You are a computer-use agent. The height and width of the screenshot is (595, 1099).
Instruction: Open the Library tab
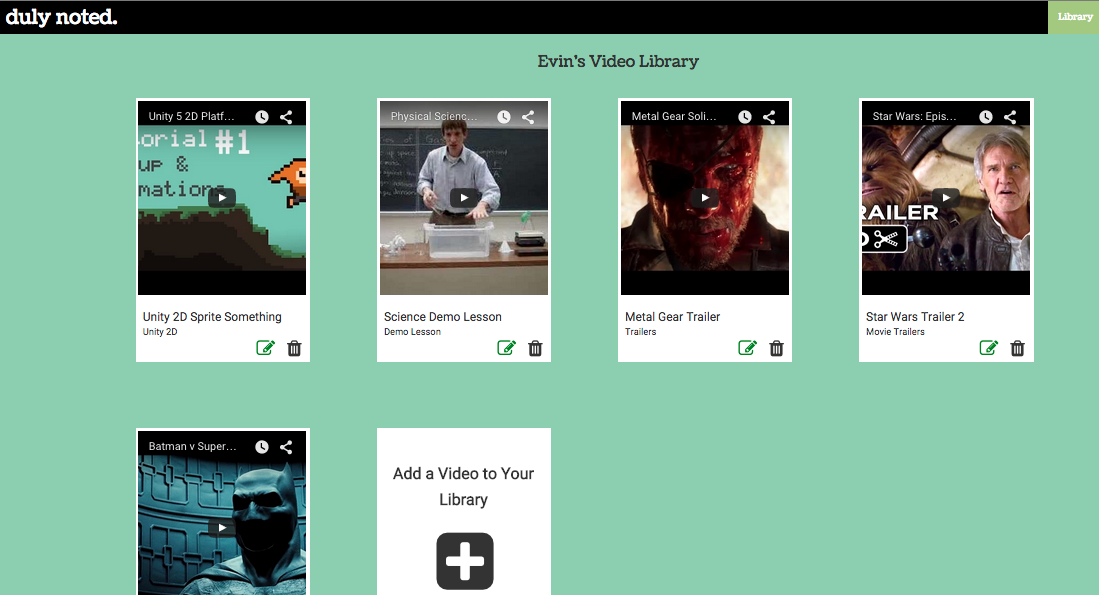point(1074,17)
